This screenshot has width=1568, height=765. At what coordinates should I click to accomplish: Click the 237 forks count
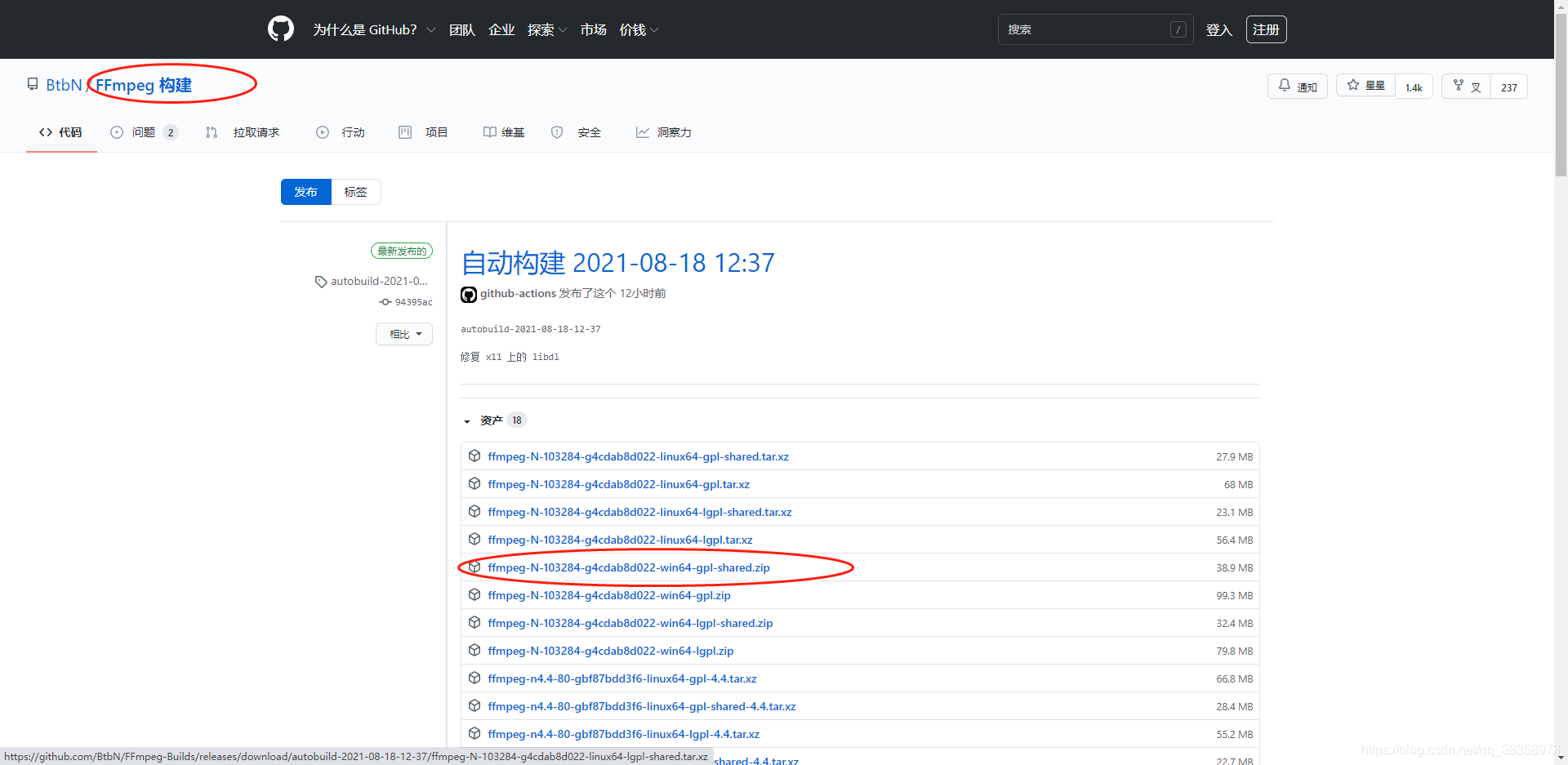point(1509,87)
